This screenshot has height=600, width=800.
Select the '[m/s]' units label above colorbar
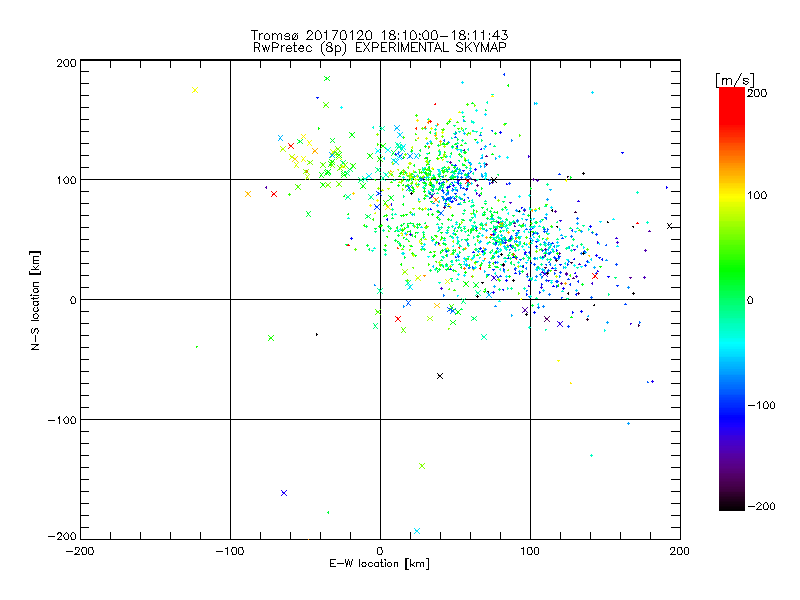click(x=735, y=80)
